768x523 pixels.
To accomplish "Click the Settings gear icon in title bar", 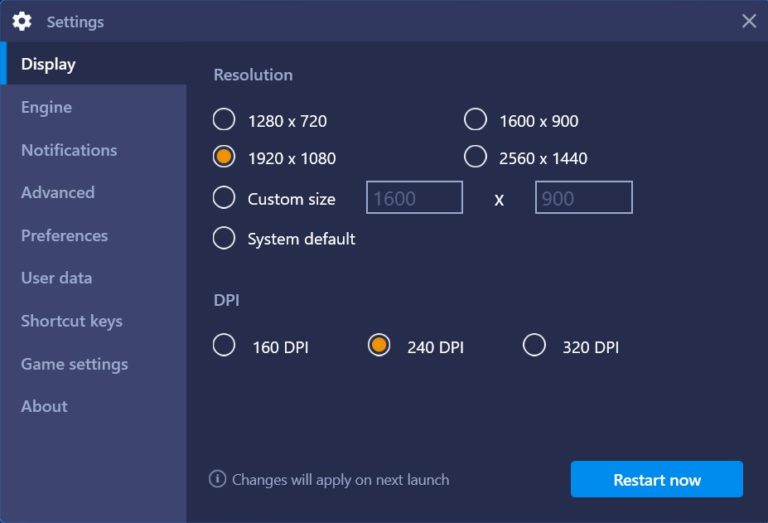I will pyautogui.click(x=22, y=22).
